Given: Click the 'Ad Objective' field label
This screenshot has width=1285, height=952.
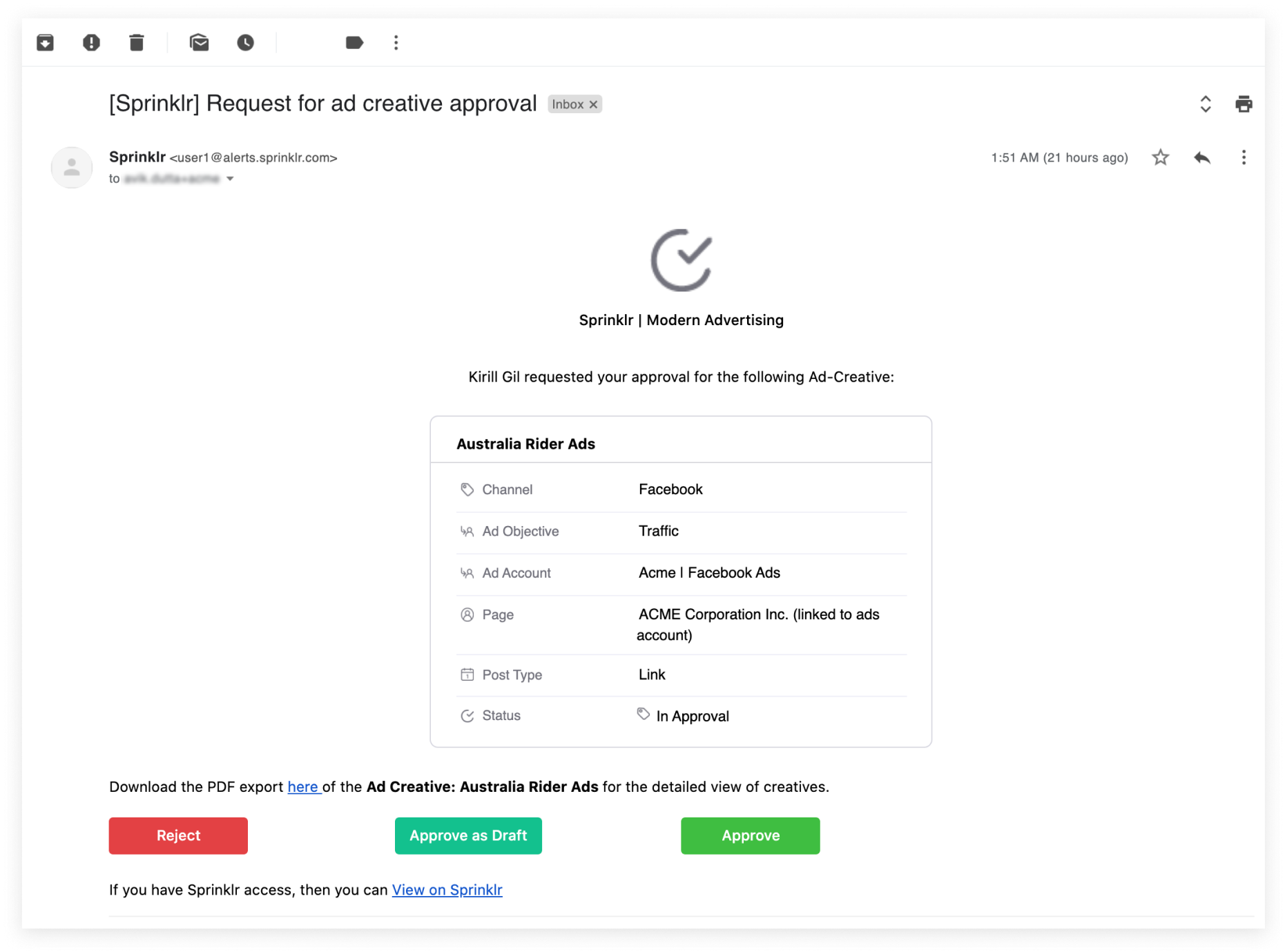Looking at the screenshot, I should [521, 532].
